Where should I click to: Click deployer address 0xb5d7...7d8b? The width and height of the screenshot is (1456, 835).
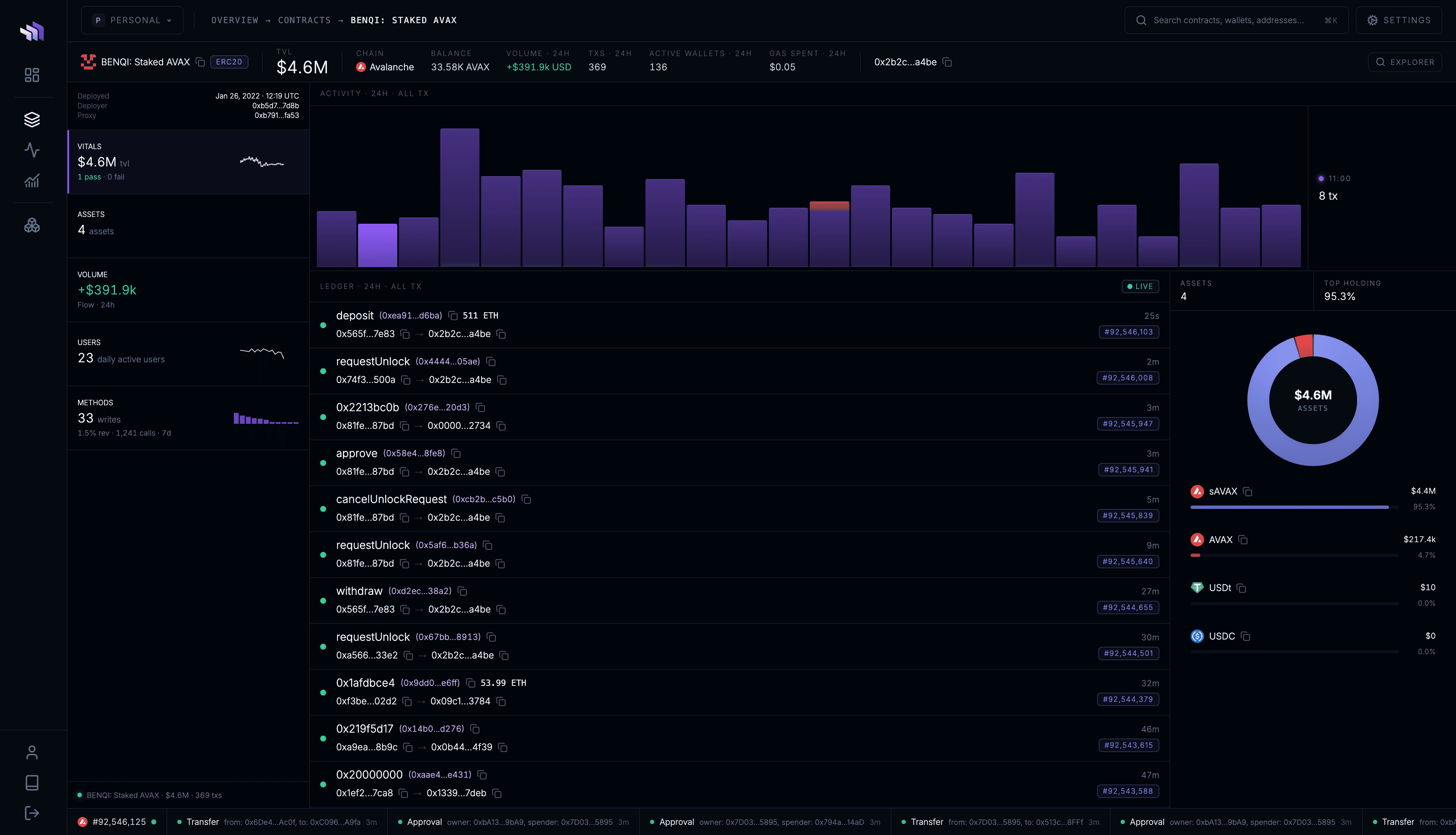tap(275, 105)
